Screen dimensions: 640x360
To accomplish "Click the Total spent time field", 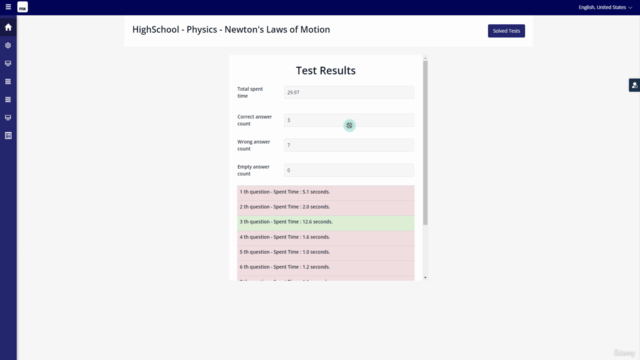I will point(349,92).
